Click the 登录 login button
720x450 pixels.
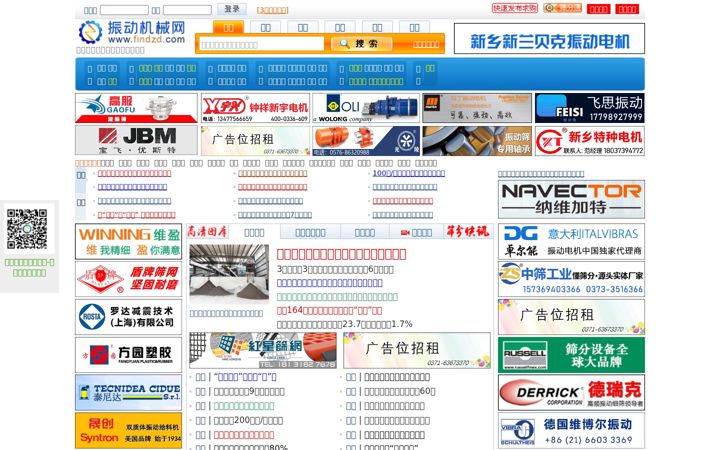(x=232, y=9)
